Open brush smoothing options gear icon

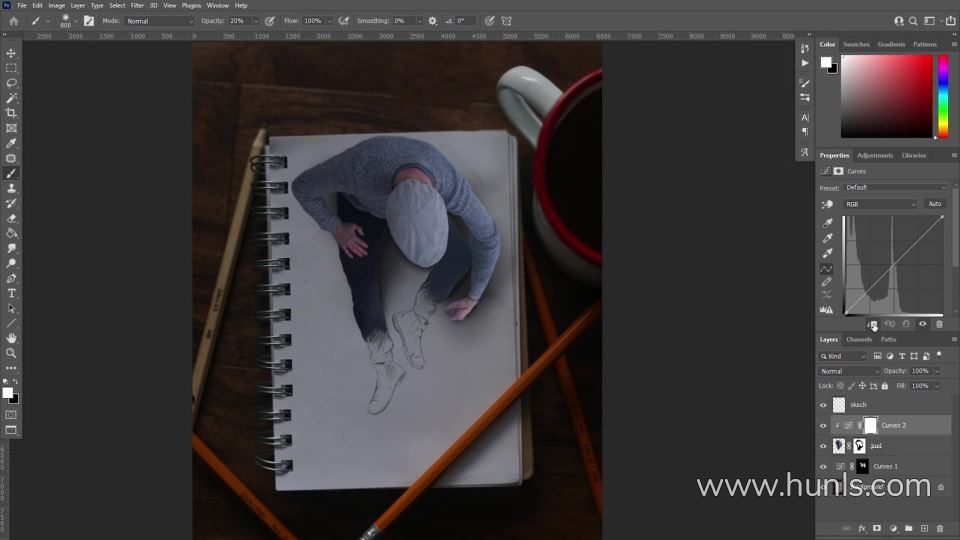[x=433, y=21]
